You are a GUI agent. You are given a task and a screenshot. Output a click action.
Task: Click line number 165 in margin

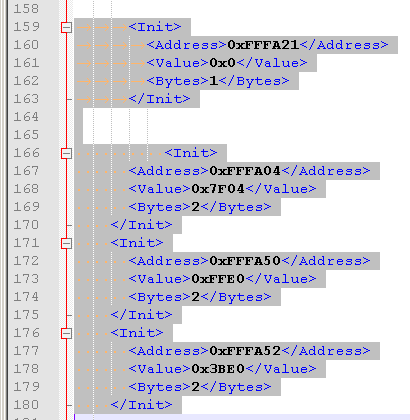click(26, 135)
